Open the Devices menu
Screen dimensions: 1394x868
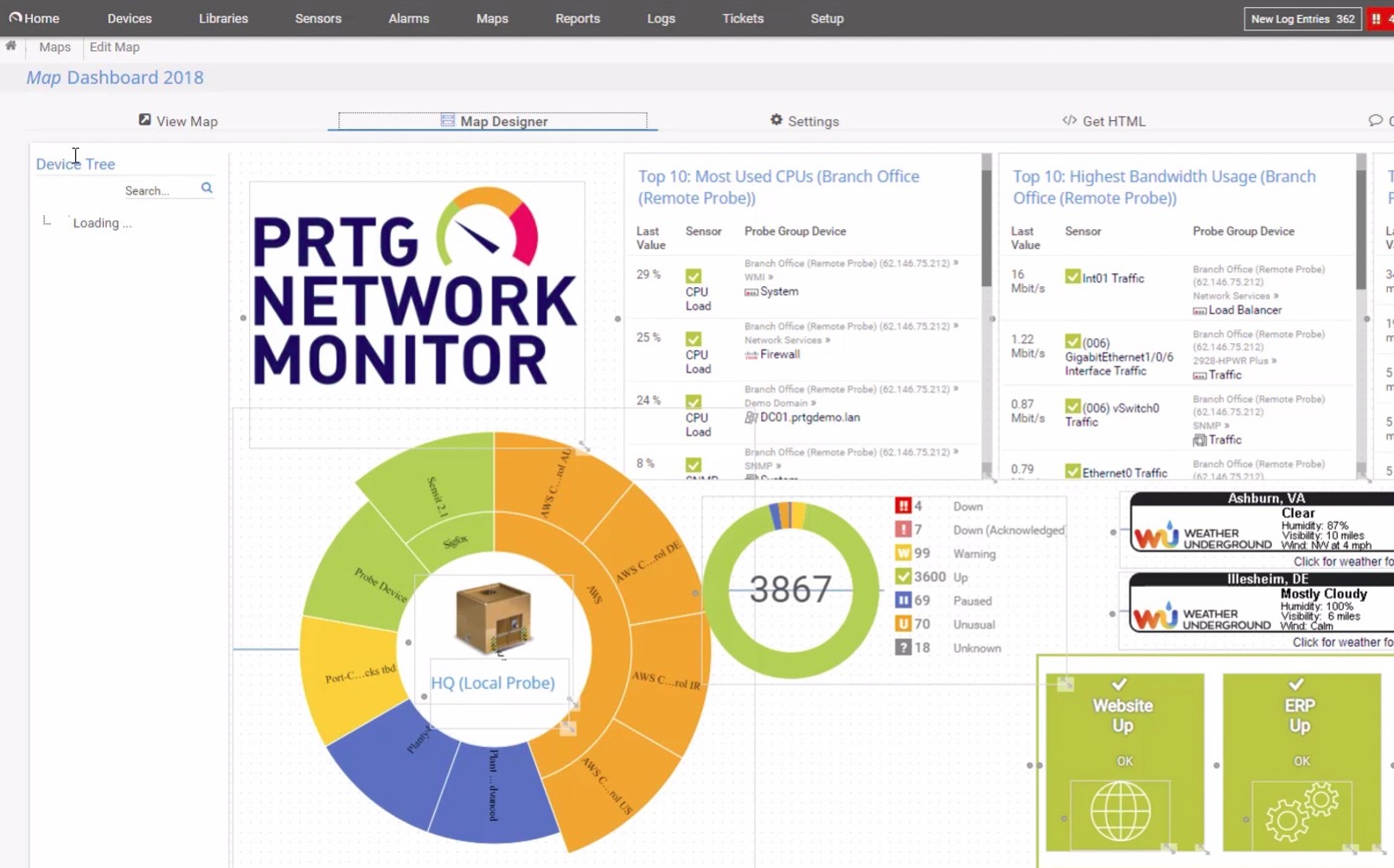129,18
